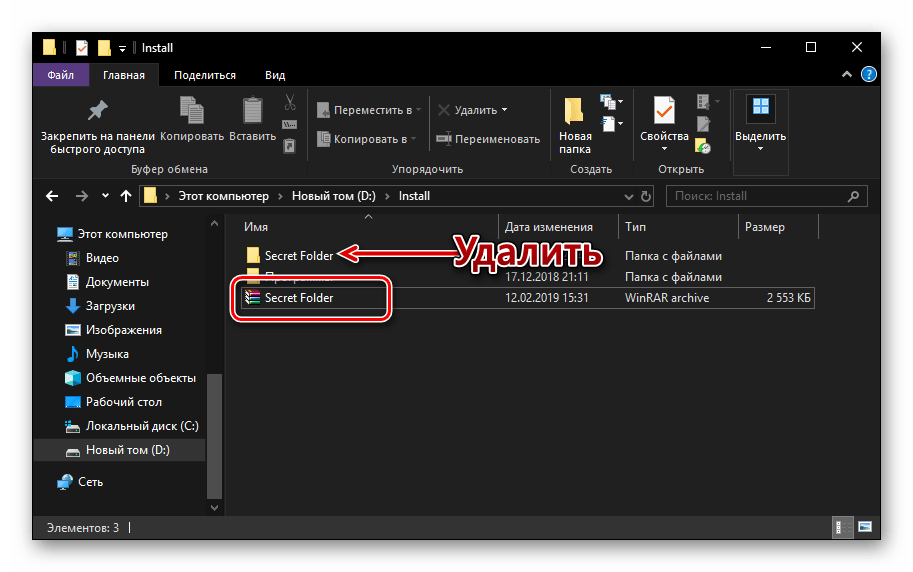Click the navigation pane scrollbar down arrow
Viewport: 913px width, 572px height.
point(214,507)
